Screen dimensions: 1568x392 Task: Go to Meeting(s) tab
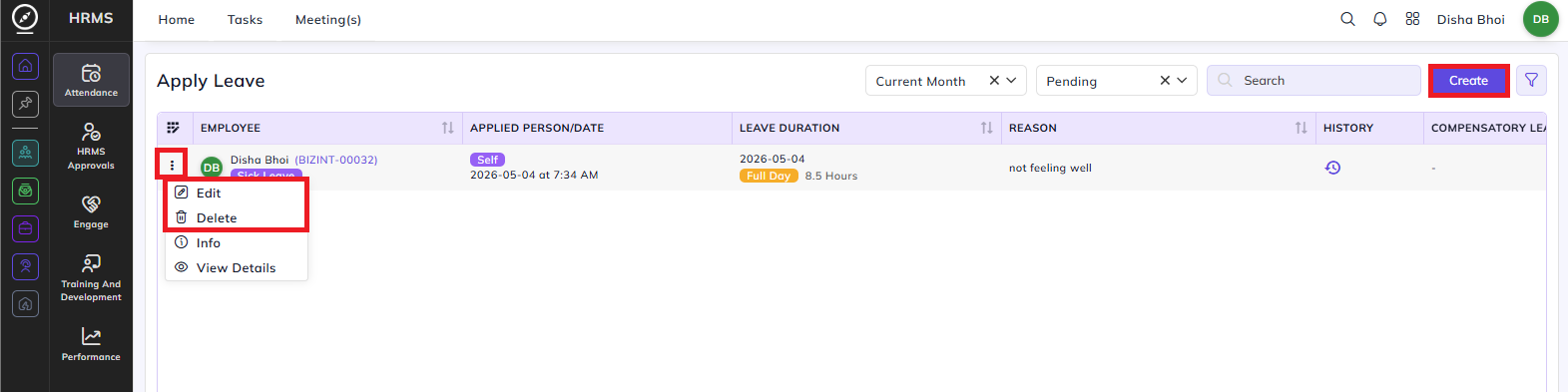click(x=328, y=20)
